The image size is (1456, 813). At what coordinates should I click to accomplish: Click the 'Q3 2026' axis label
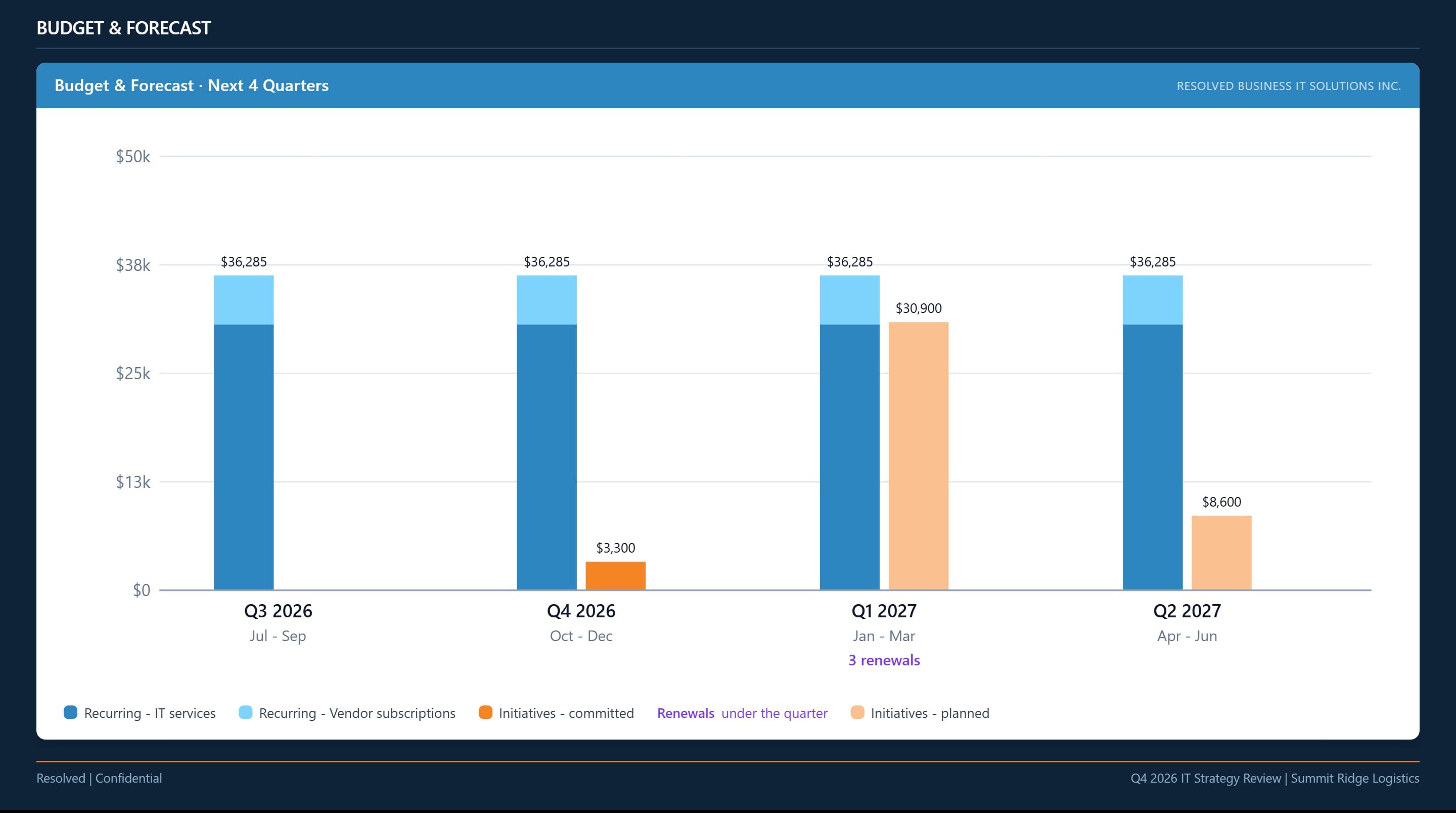[278, 611]
